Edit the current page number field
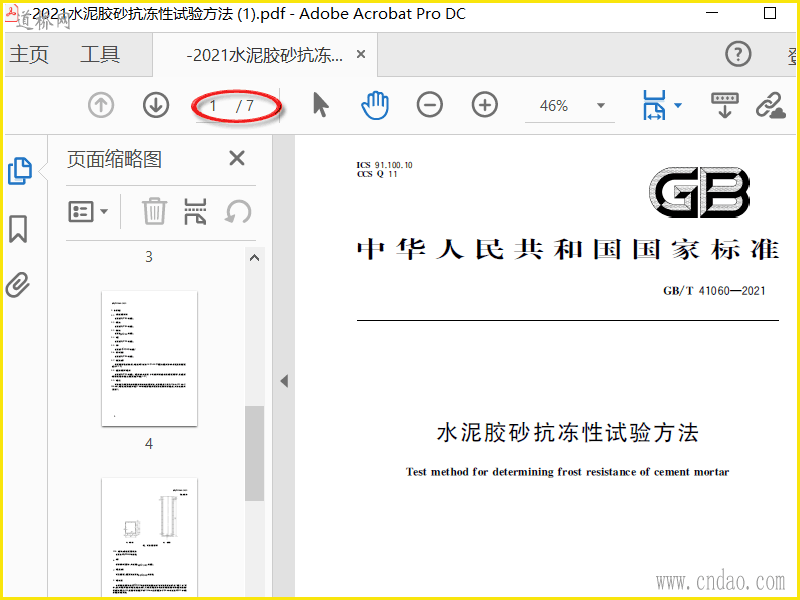This screenshot has height=600, width=800. [x=213, y=106]
